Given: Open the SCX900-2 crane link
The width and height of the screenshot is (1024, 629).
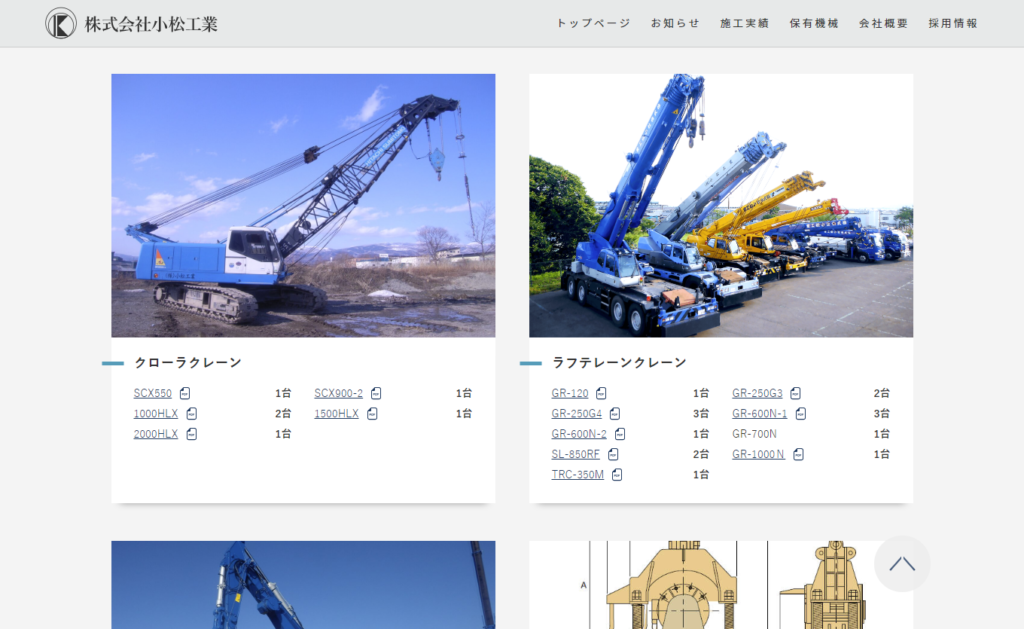Looking at the screenshot, I should tap(338, 393).
